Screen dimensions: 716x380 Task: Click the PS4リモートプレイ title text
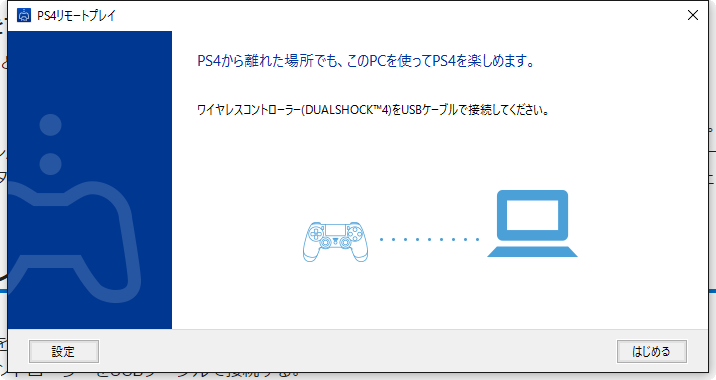coord(76,16)
